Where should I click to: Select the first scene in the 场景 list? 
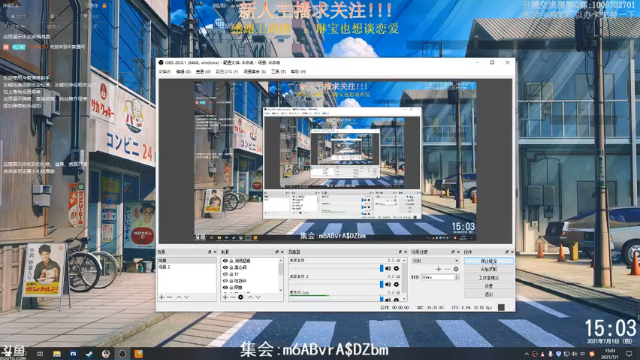coord(187,260)
